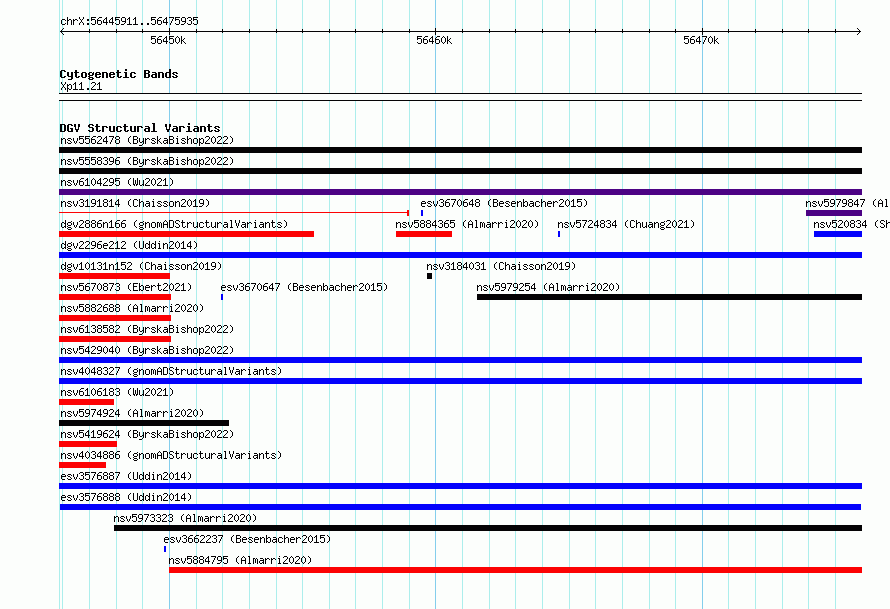The height and width of the screenshot is (609, 890).
Task: Click nsv5974924 (Almarri2020) label
Action: [x=132, y=413]
